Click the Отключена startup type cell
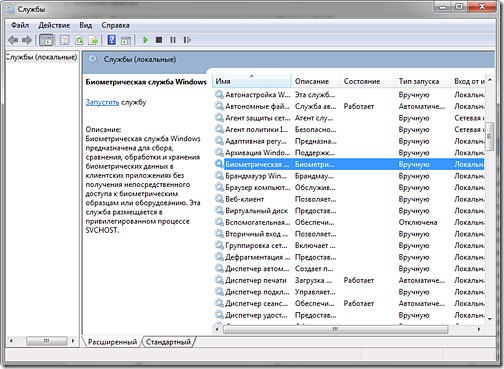 coord(418,222)
